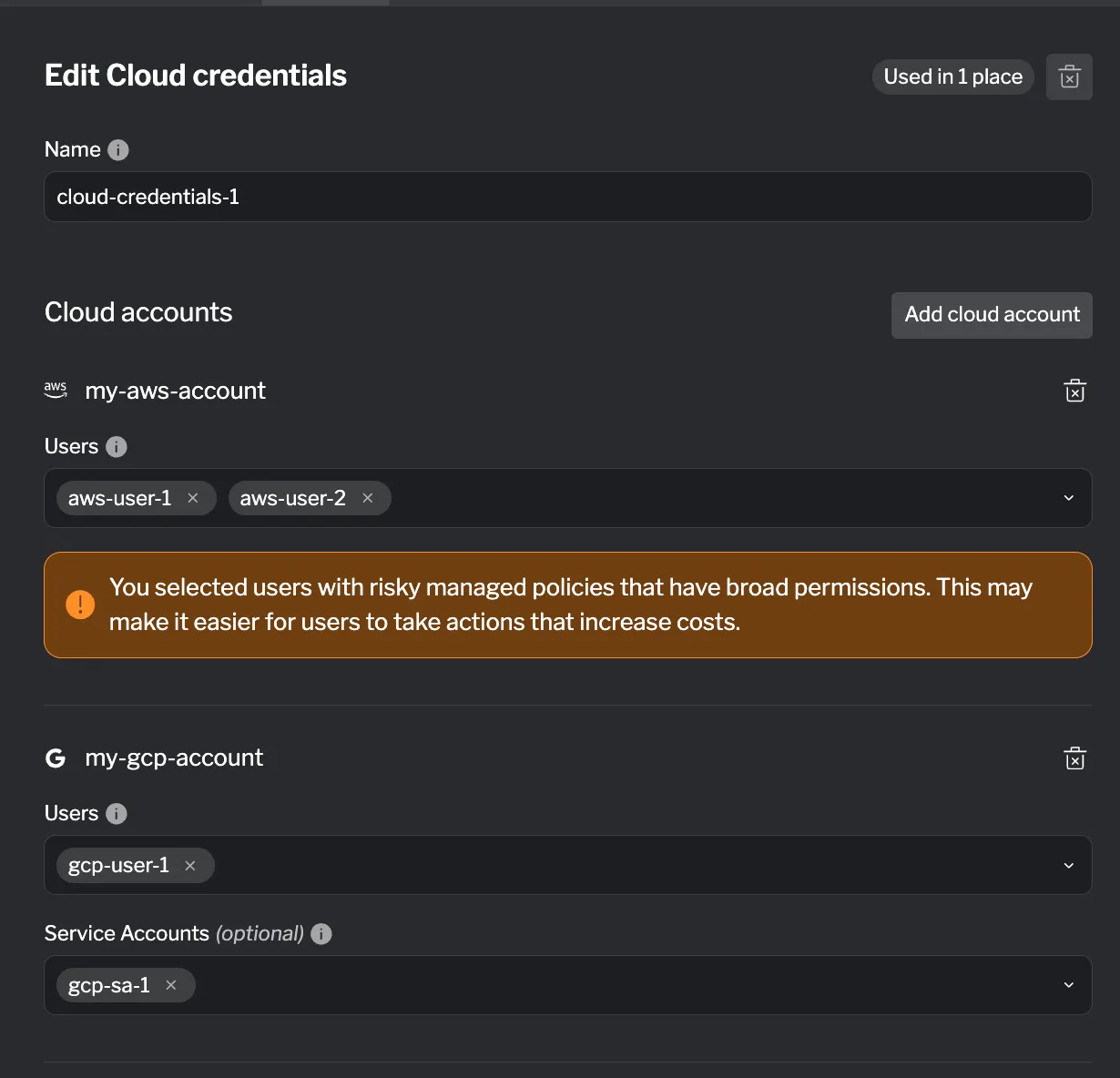Viewport: 1120px width, 1078px height.
Task: Remove aws-user-2 from AWS users
Action: pyautogui.click(x=367, y=498)
